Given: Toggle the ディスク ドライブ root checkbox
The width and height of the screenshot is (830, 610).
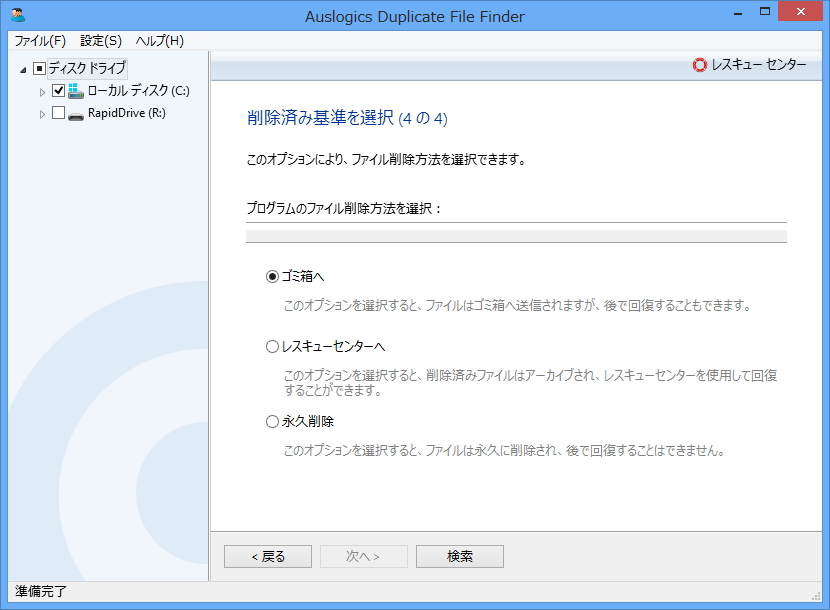Looking at the screenshot, I should click(x=39, y=68).
